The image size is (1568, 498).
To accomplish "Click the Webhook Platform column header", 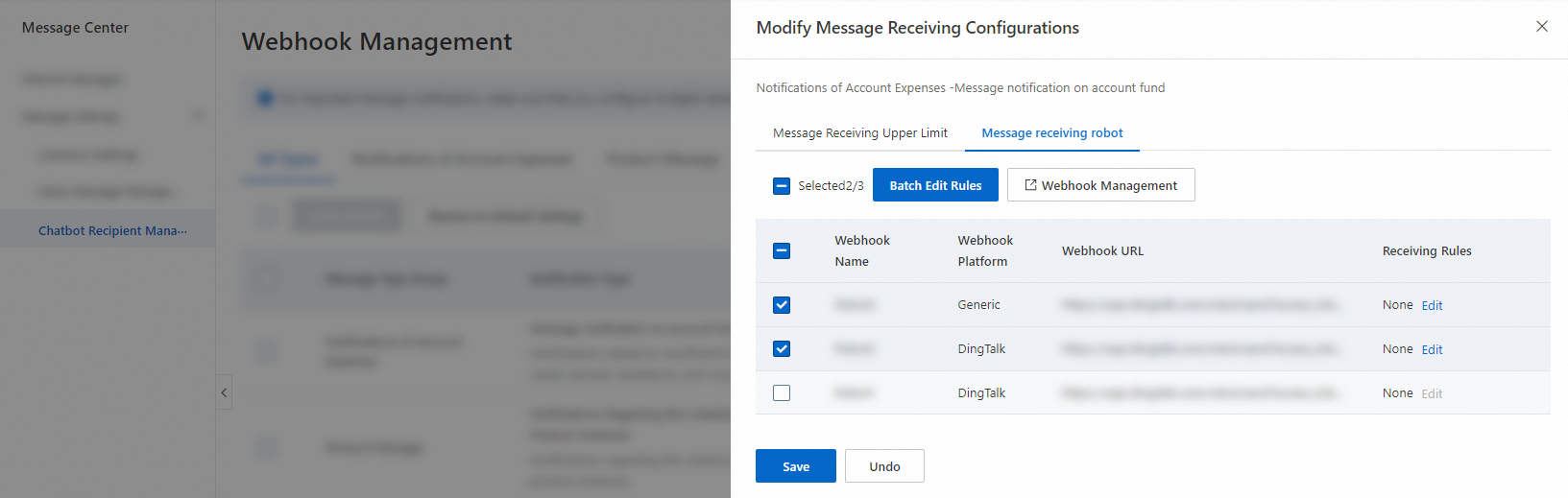I will 985,250.
